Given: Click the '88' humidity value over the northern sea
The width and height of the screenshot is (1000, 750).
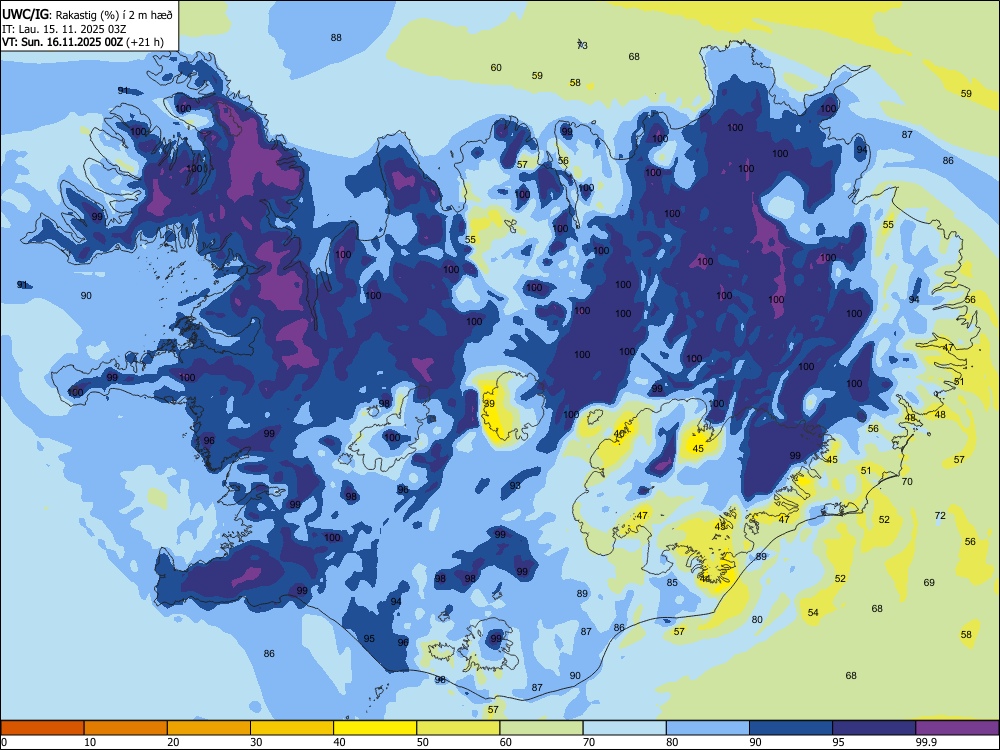Looking at the screenshot, I should (x=336, y=38).
